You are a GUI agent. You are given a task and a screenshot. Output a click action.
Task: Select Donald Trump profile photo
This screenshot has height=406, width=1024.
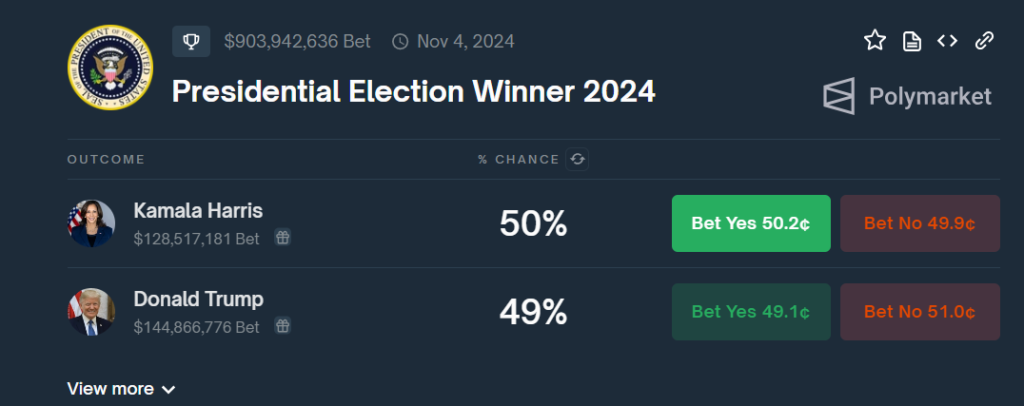91,311
